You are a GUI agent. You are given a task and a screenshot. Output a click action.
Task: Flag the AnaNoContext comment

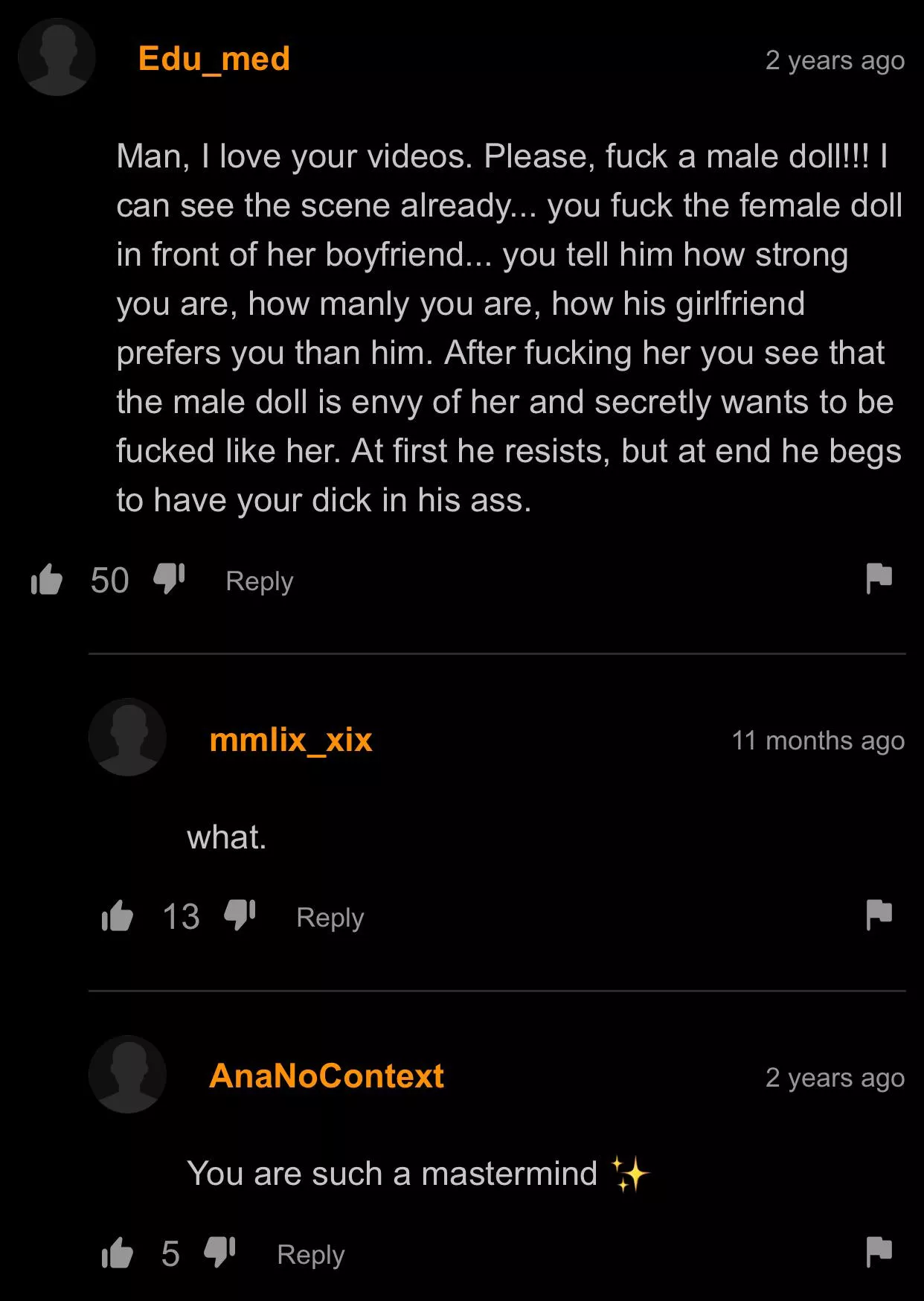879,1251
